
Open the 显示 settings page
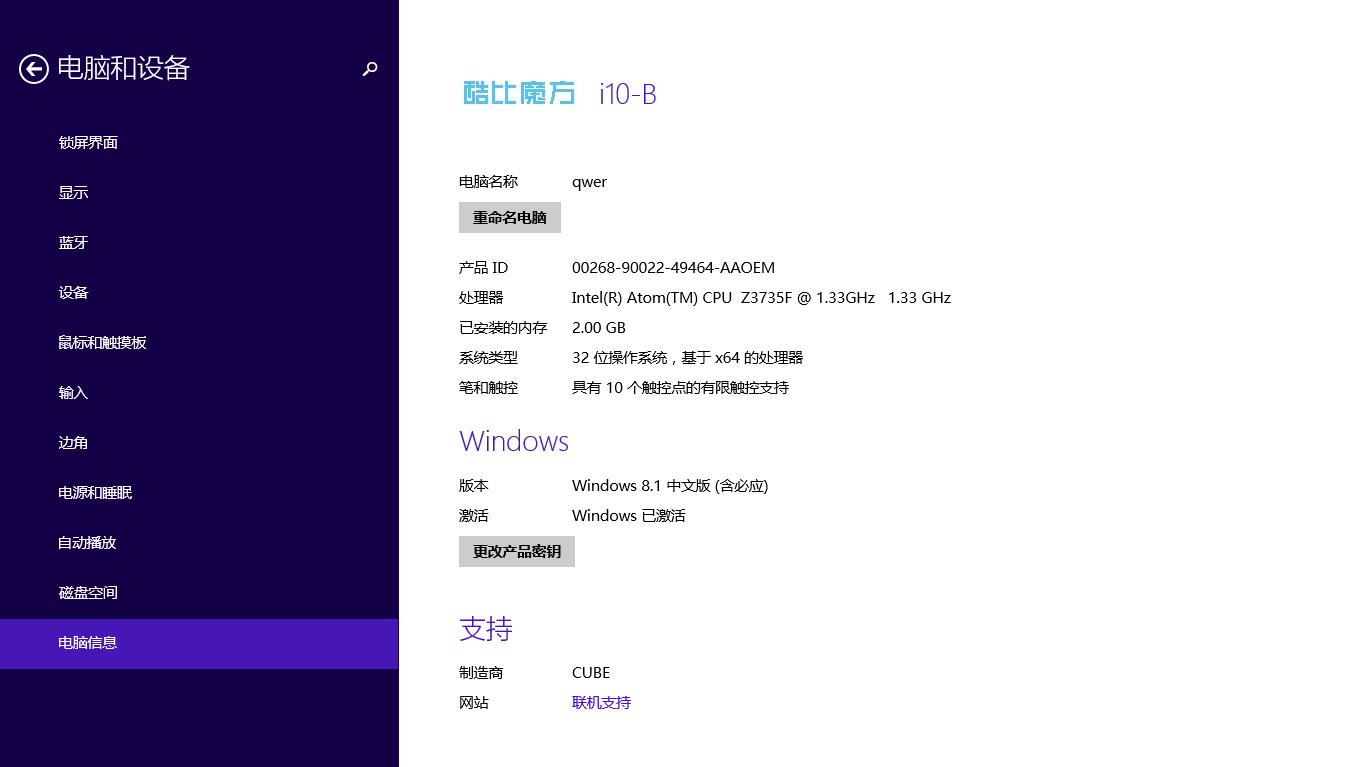[73, 193]
